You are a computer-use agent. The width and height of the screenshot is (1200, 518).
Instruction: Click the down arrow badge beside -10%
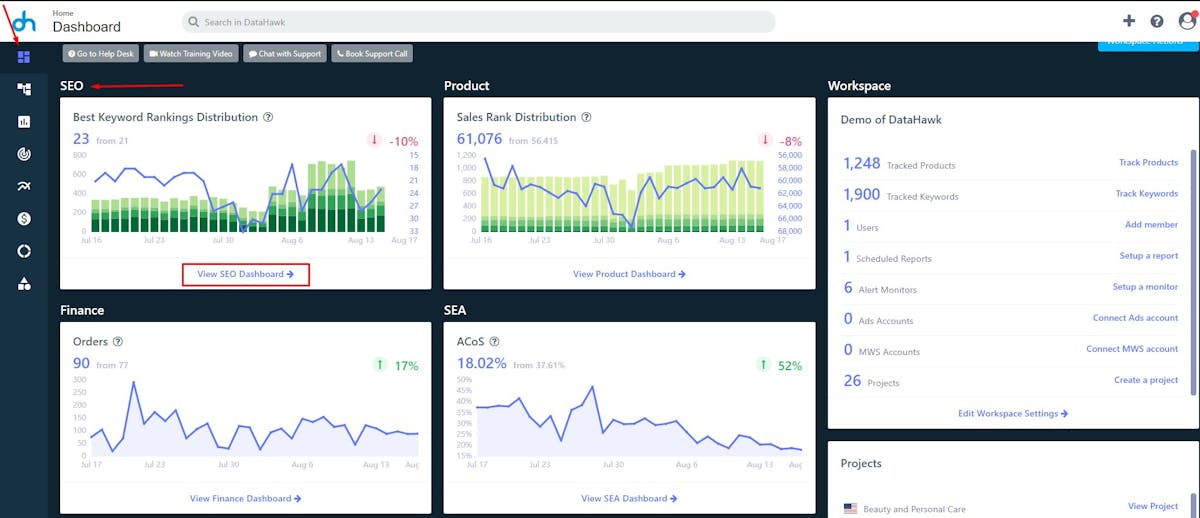pos(374,140)
